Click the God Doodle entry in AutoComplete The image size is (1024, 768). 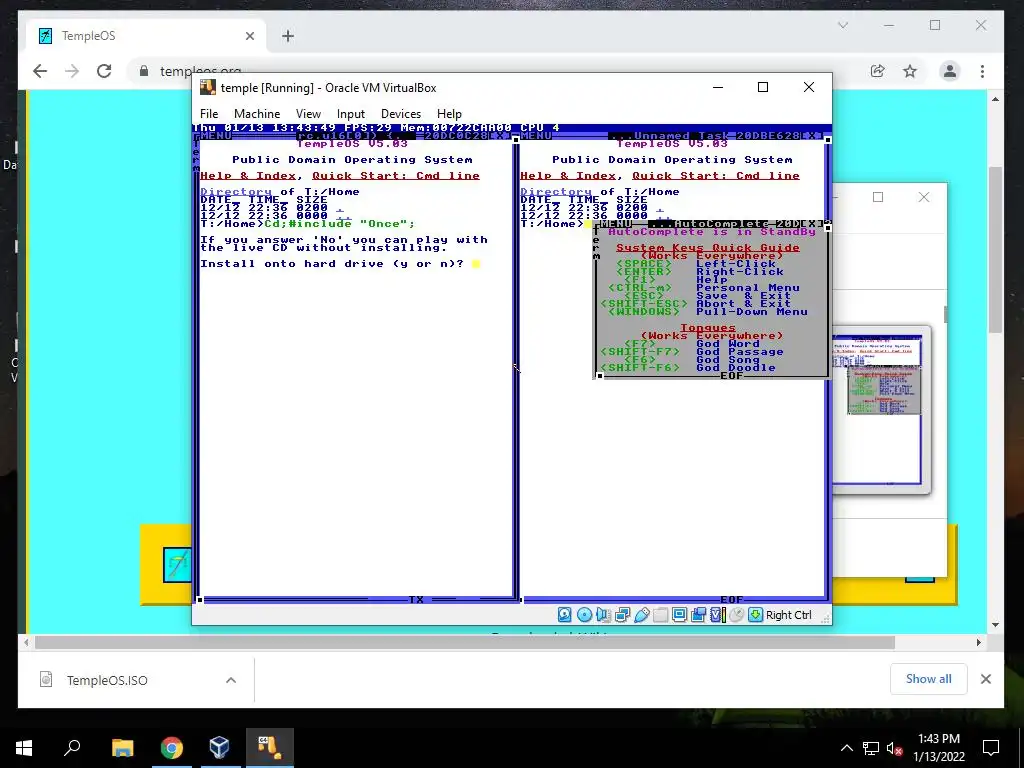(736, 368)
